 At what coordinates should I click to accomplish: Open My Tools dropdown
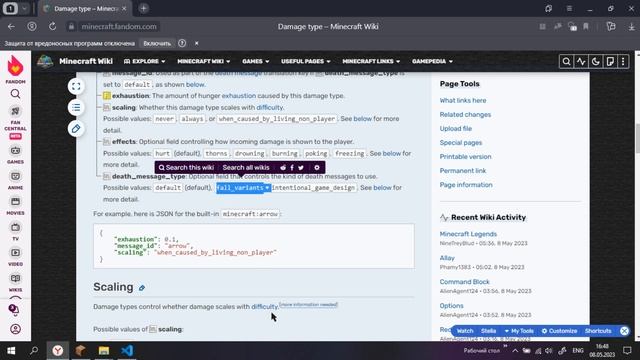click(x=519, y=331)
